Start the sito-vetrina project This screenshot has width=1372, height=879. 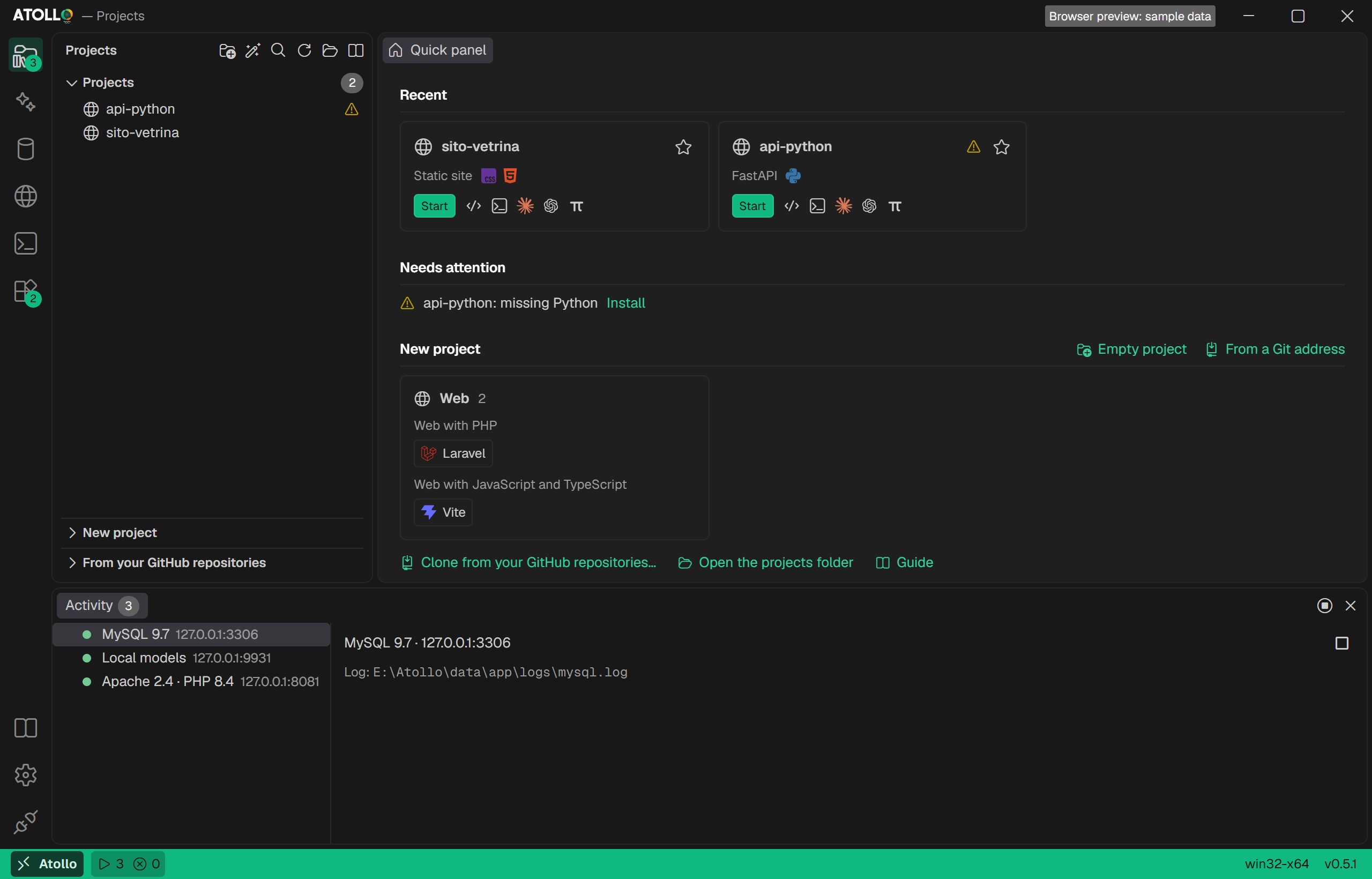[x=434, y=206]
